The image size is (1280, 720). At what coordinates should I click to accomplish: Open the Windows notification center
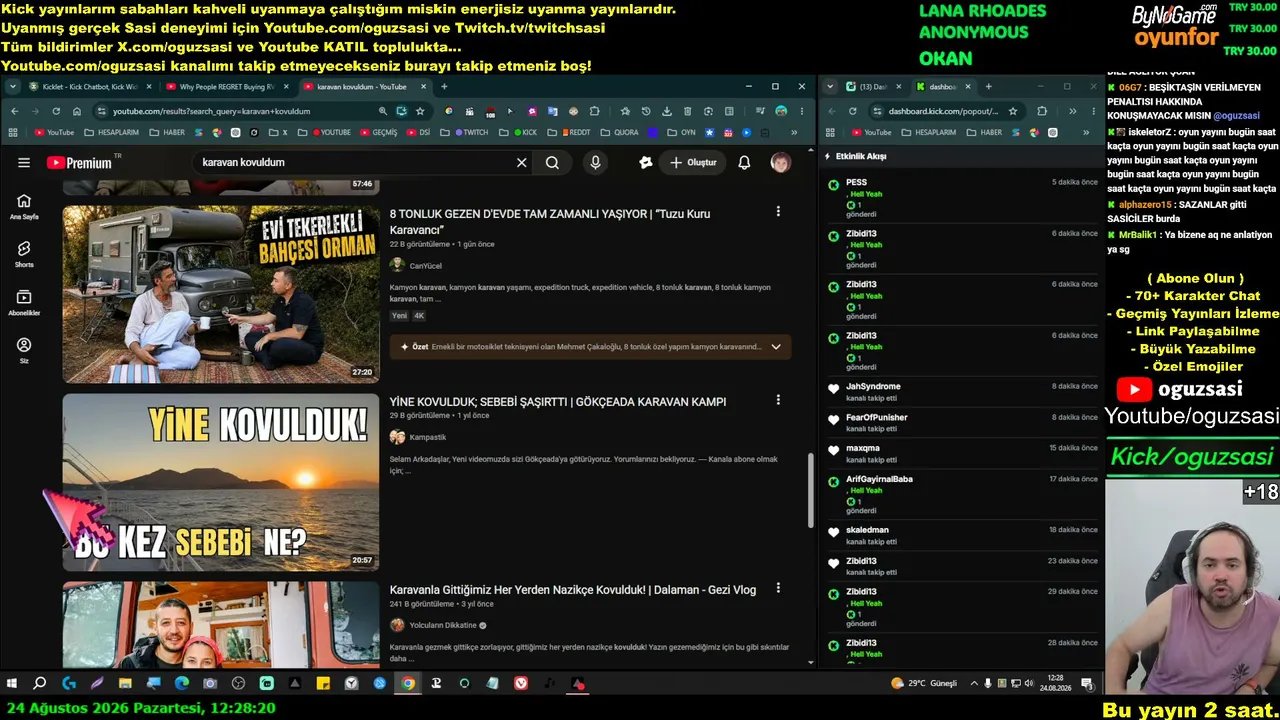pos(1087,683)
